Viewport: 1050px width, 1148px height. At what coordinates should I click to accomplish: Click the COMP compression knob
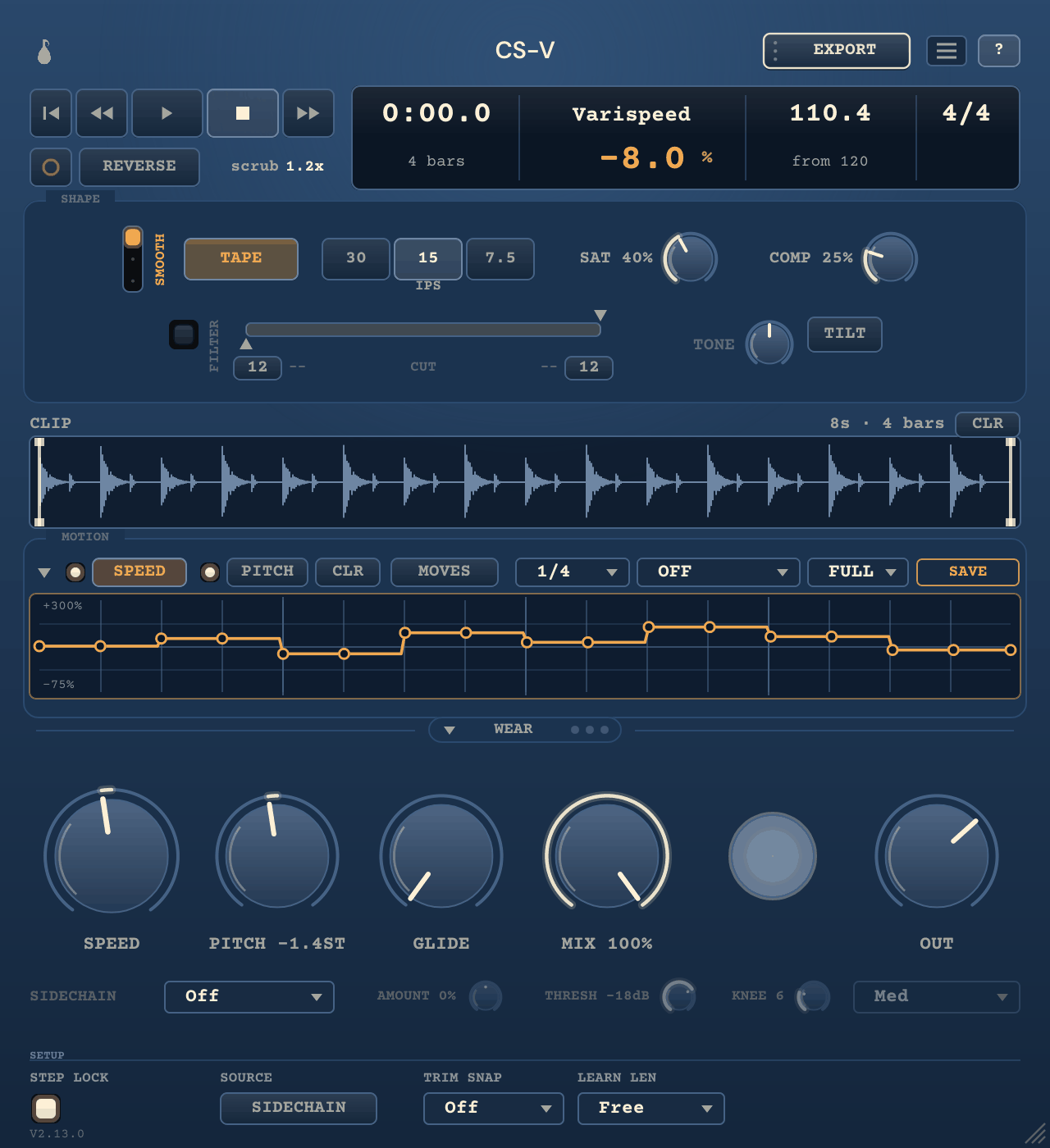coord(890,258)
